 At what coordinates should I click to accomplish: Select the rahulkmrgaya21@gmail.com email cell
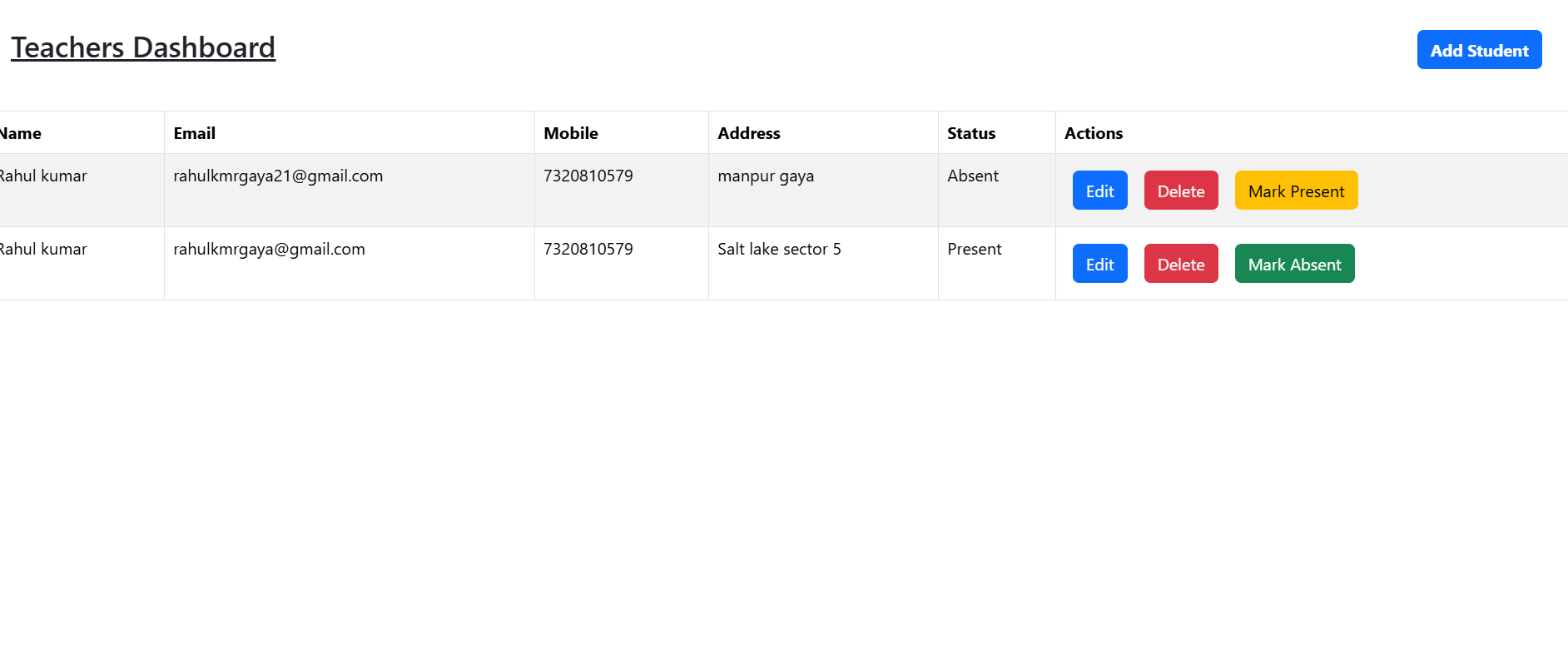pos(278,176)
